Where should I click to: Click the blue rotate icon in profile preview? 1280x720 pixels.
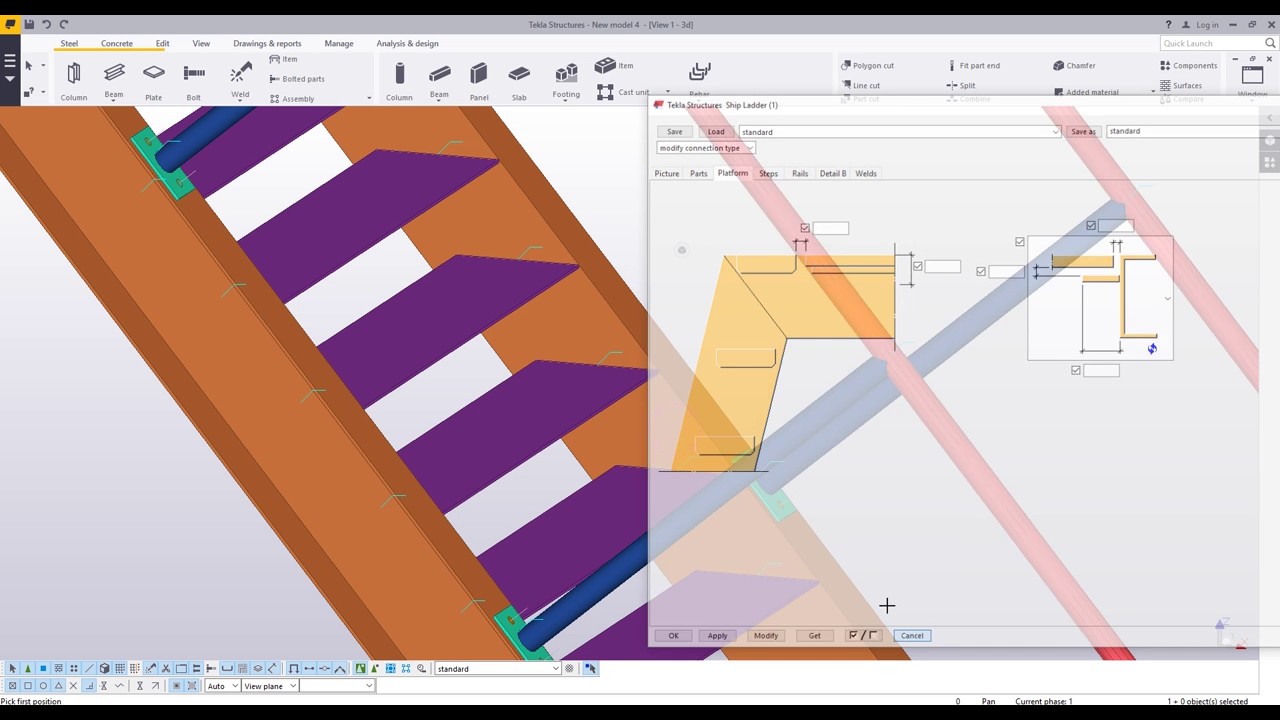coord(1152,348)
